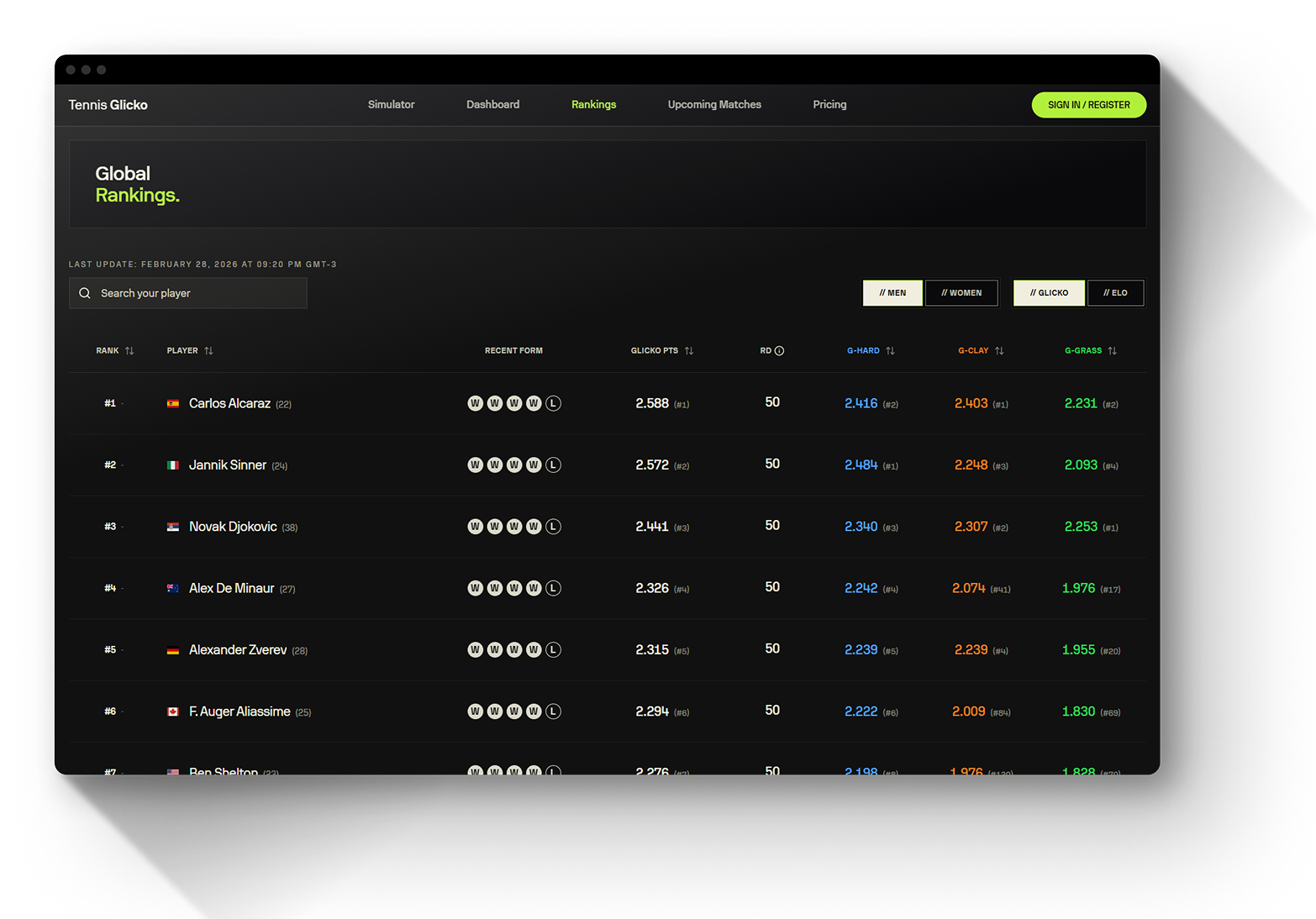The image size is (1316, 919).
Task: Click Djokovic's G-Grass value 2.253
Action: pyautogui.click(x=1081, y=527)
